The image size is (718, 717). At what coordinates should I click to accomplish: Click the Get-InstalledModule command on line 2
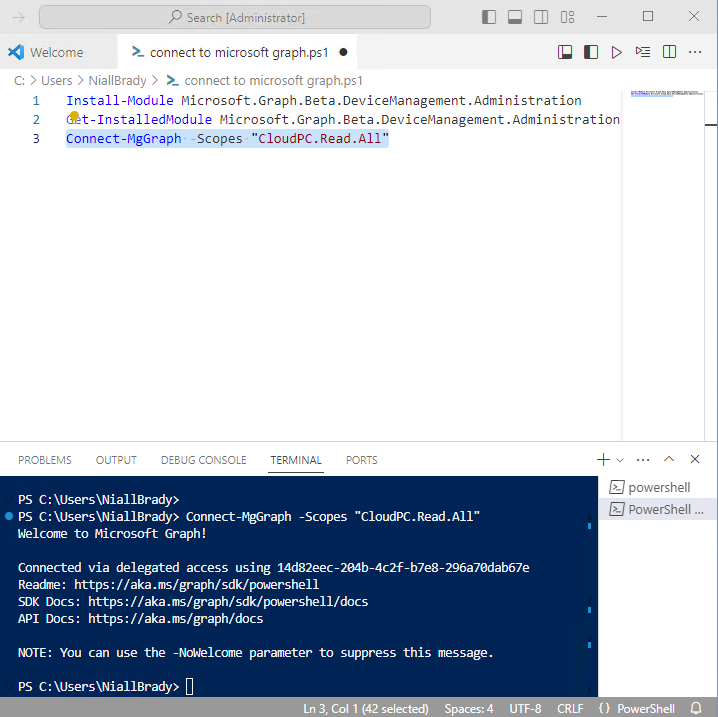tap(139, 120)
